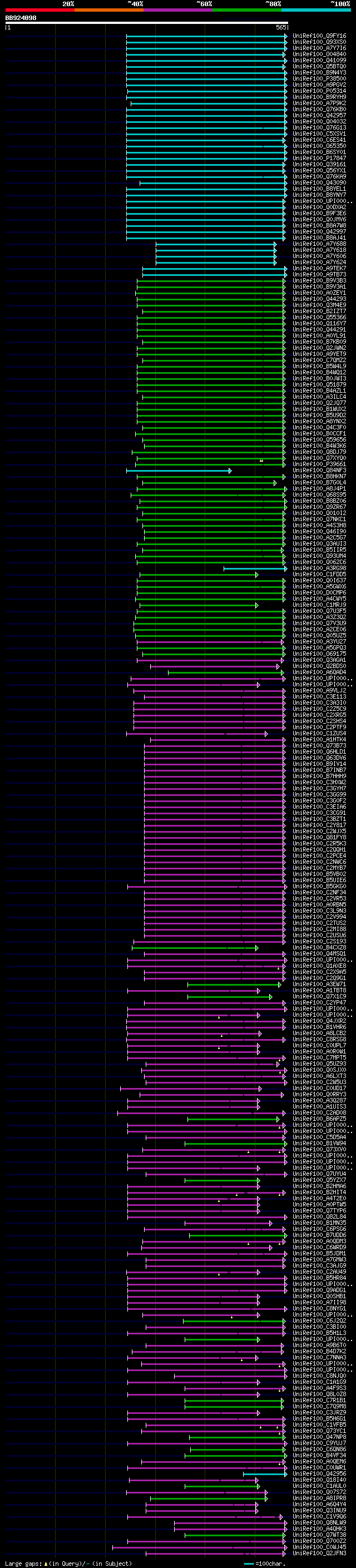Select the UniRef100_A9TEK7 hit label
356x1568 pixels.
click(x=319, y=269)
